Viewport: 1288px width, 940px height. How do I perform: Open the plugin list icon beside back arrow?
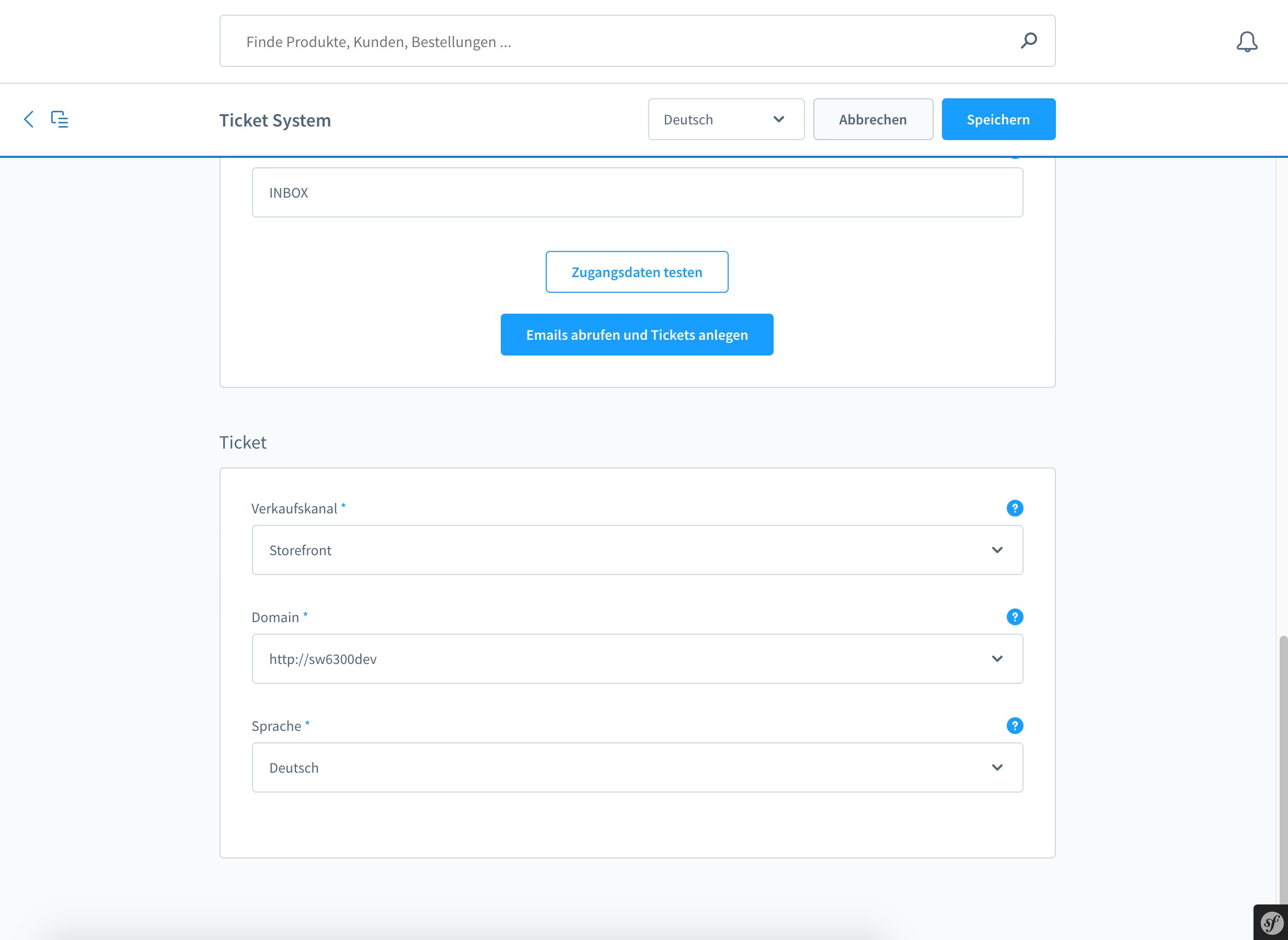click(x=60, y=119)
